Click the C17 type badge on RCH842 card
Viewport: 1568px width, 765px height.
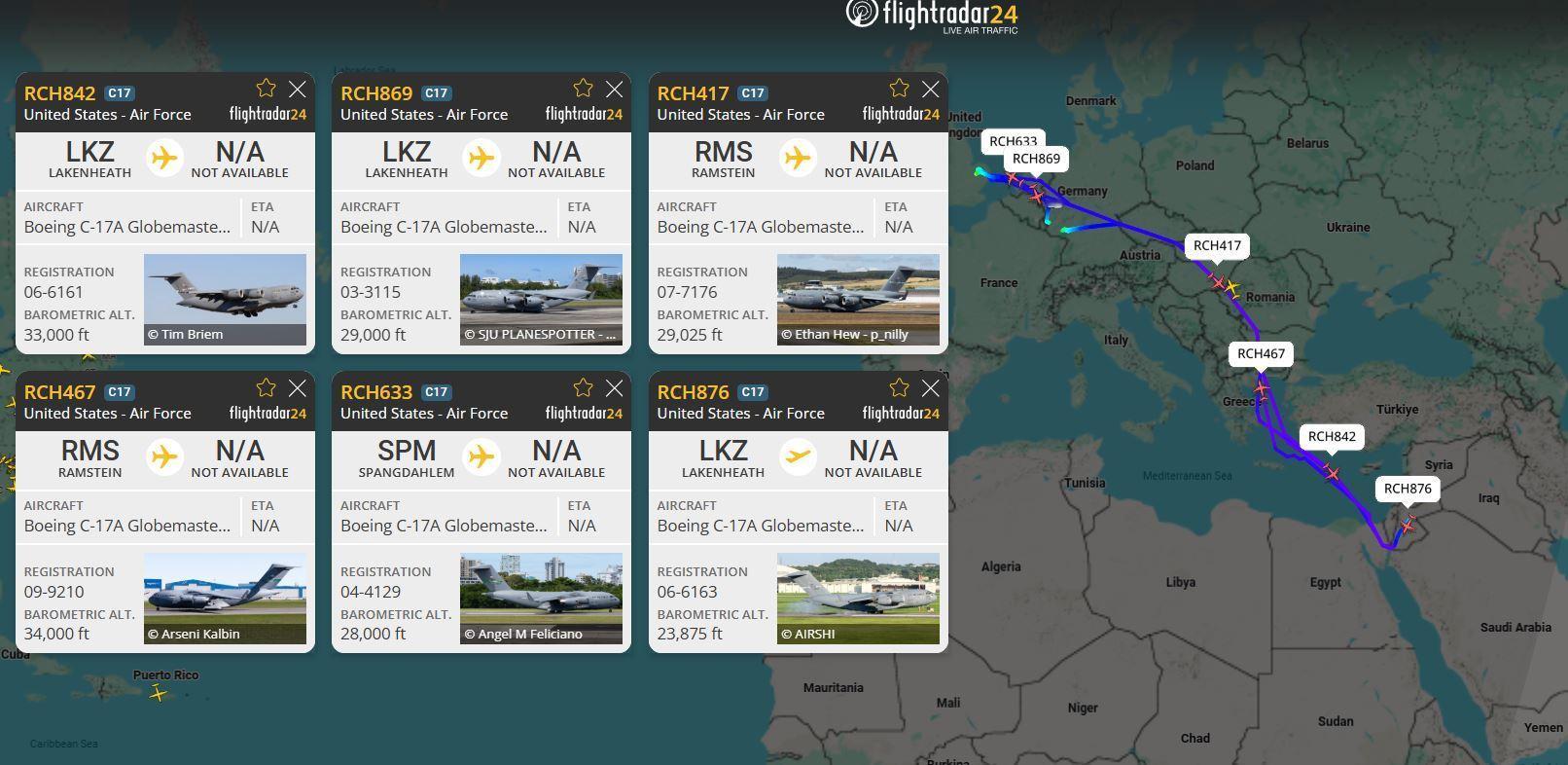pos(120,93)
